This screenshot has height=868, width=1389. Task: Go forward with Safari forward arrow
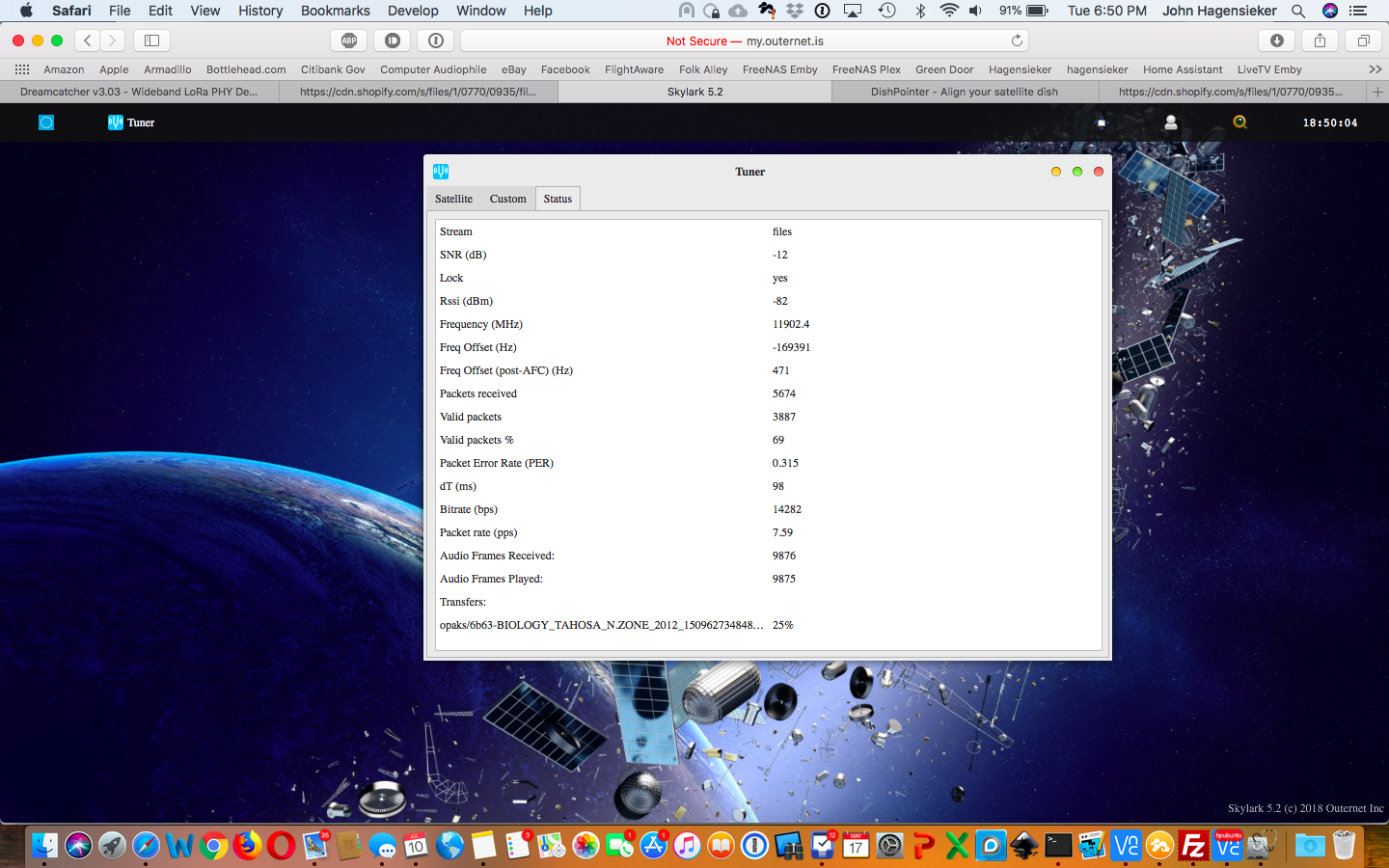(x=113, y=41)
